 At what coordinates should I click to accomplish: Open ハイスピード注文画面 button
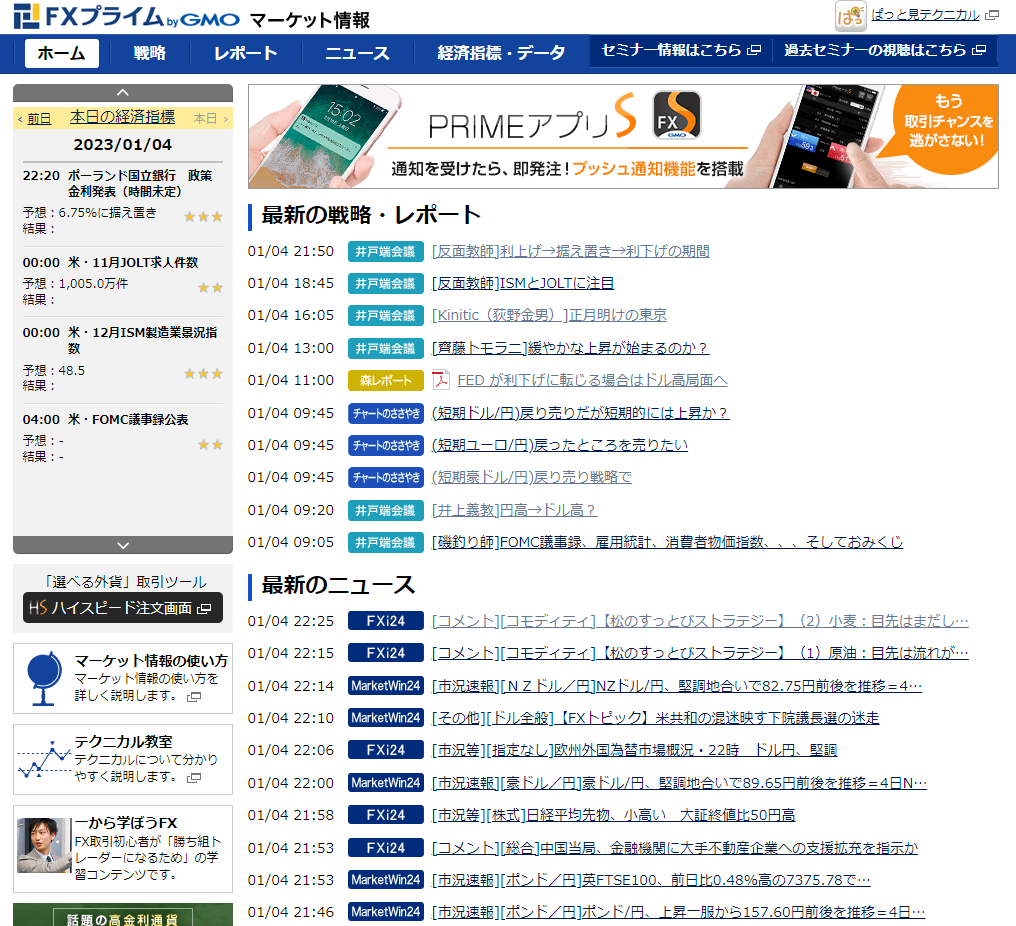point(122,608)
